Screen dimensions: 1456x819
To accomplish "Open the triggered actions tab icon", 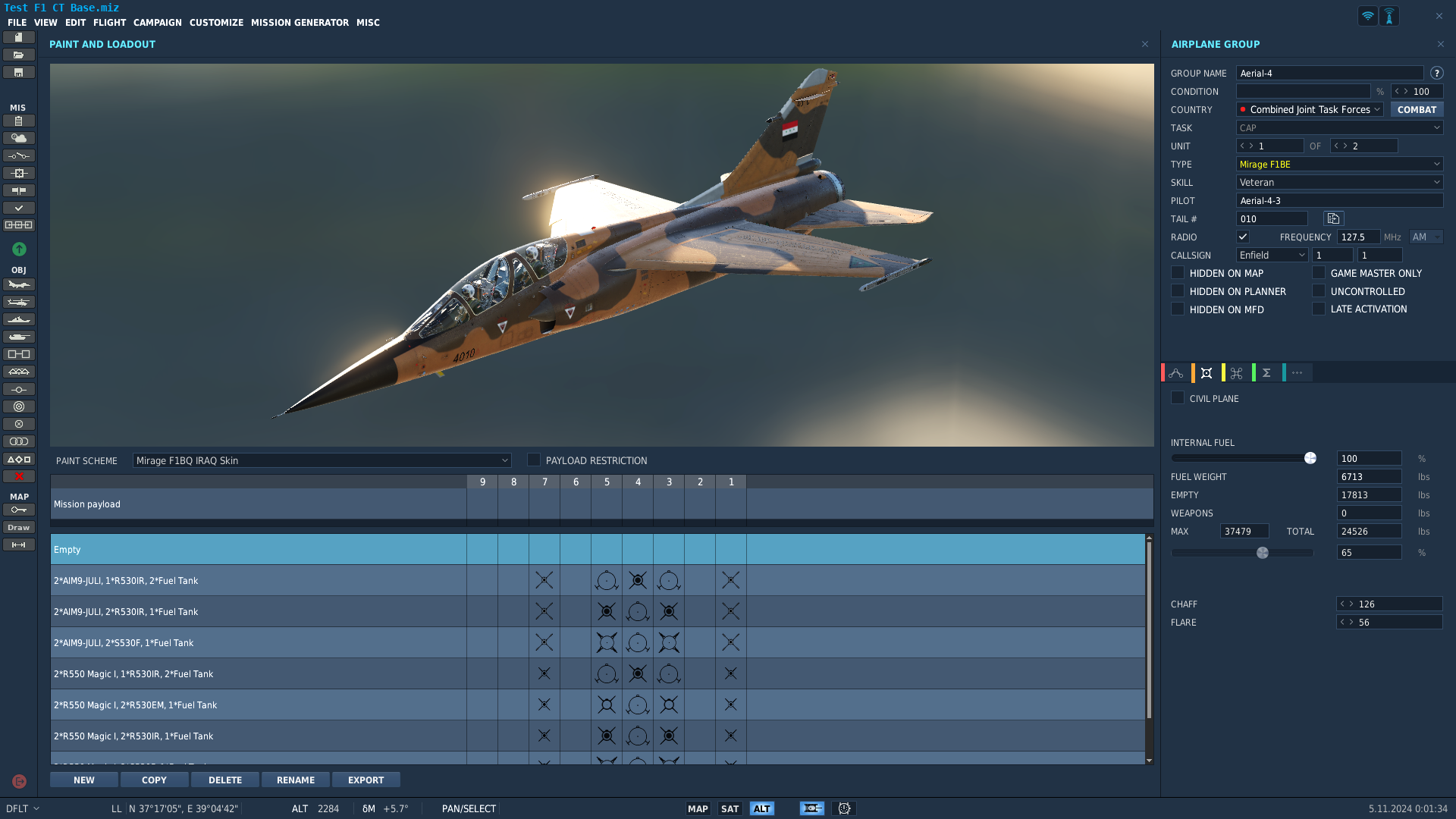I will click(1237, 373).
